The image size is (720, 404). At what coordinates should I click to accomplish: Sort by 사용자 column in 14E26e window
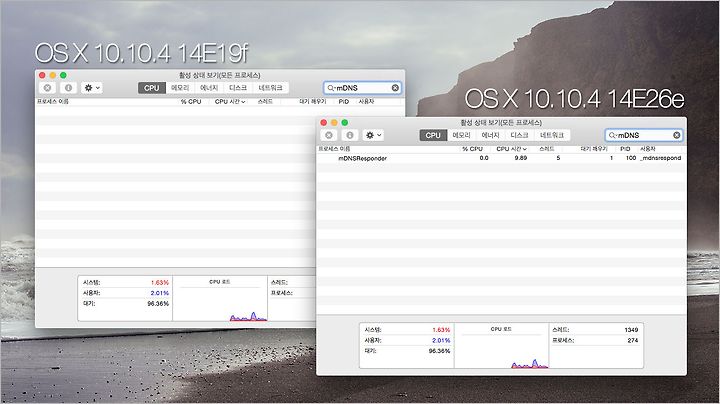point(647,149)
